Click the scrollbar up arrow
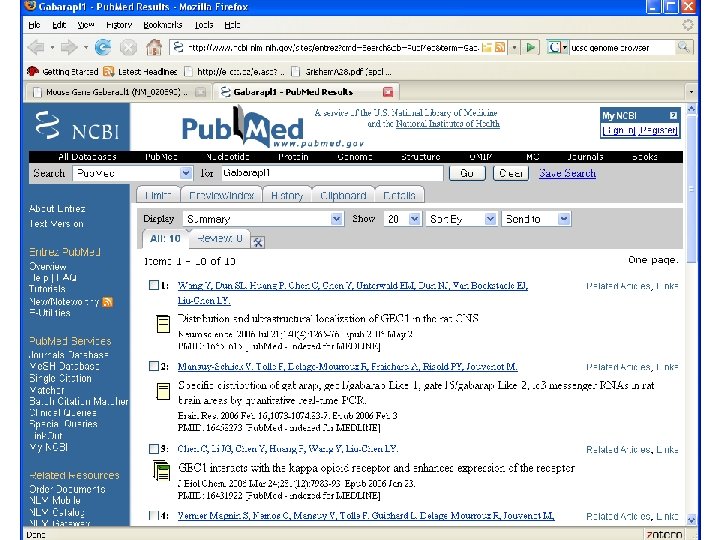Image resolution: width=720 pixels, height=540 pixels. (x=691, y=109)
